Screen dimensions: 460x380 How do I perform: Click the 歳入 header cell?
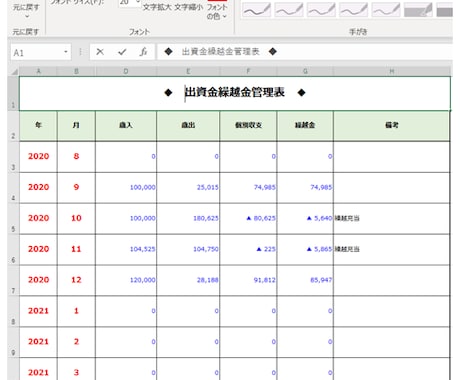click(126, 125)
